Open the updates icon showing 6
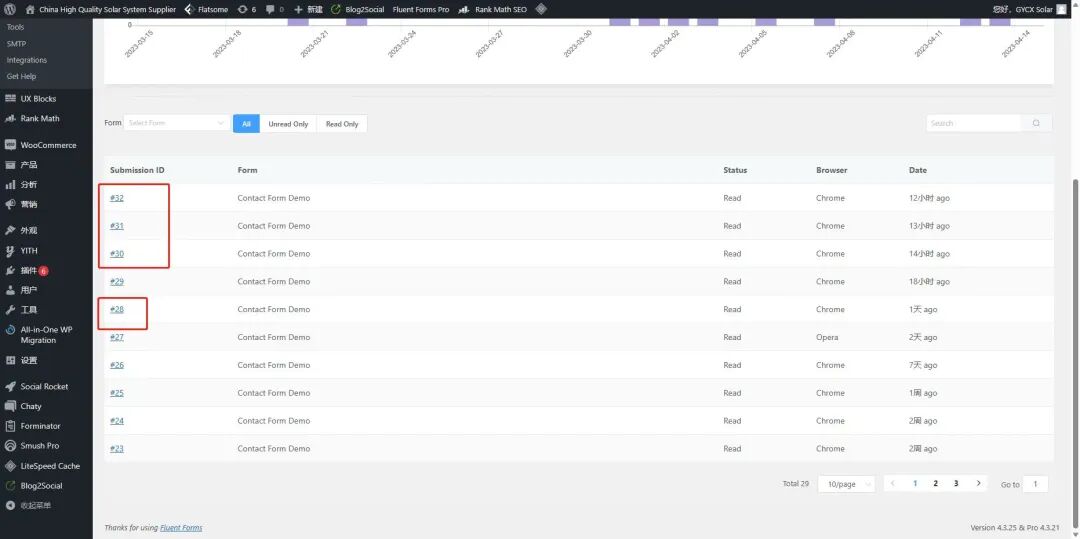This screenshot has height=539, width=1080. point(246,10)
